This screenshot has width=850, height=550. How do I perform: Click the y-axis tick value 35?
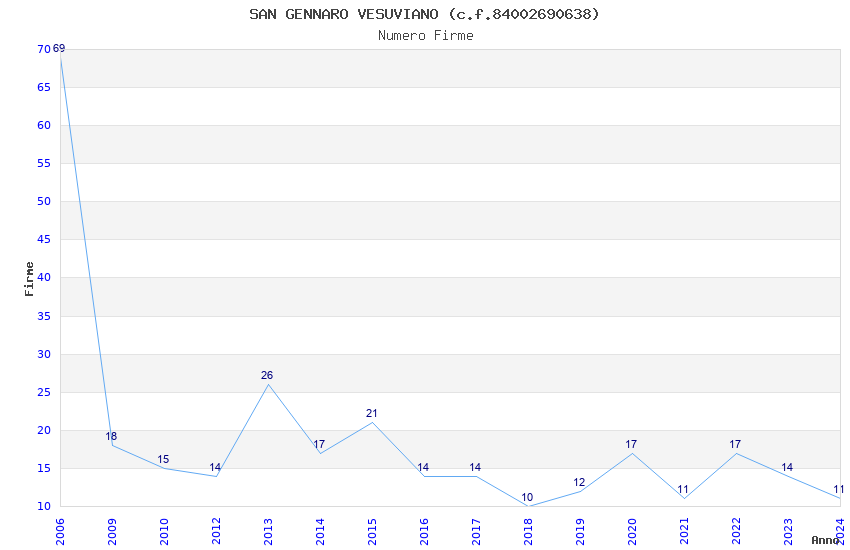(x=44, y=316)
